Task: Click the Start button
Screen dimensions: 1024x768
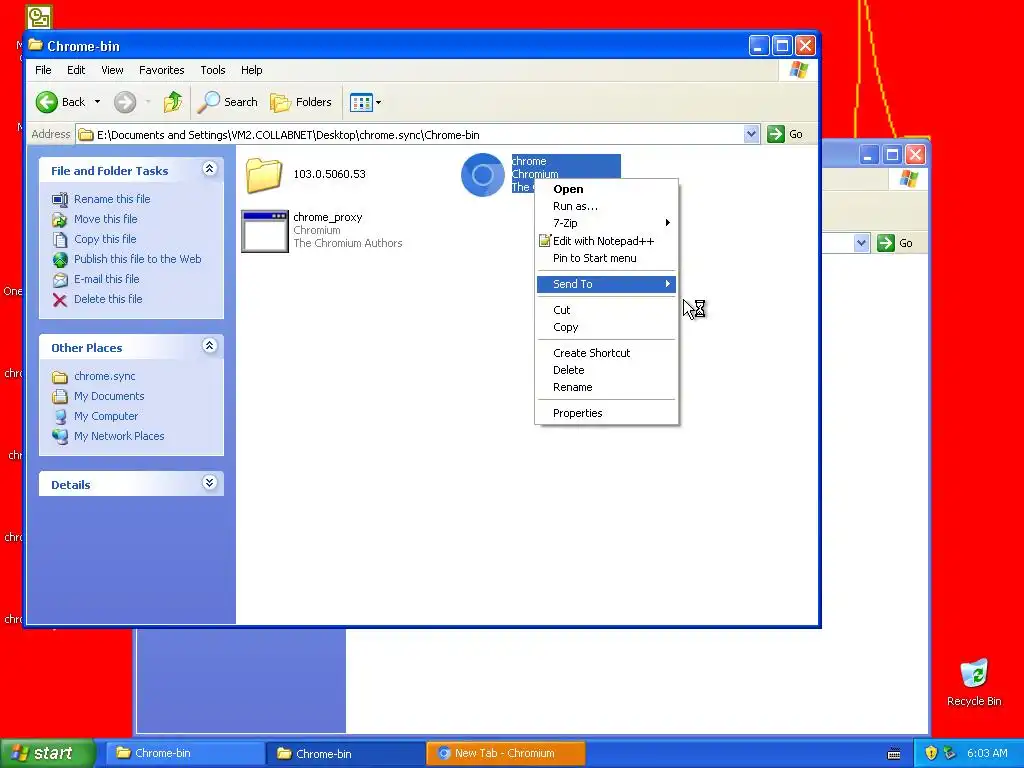Action: click(46, 753)
